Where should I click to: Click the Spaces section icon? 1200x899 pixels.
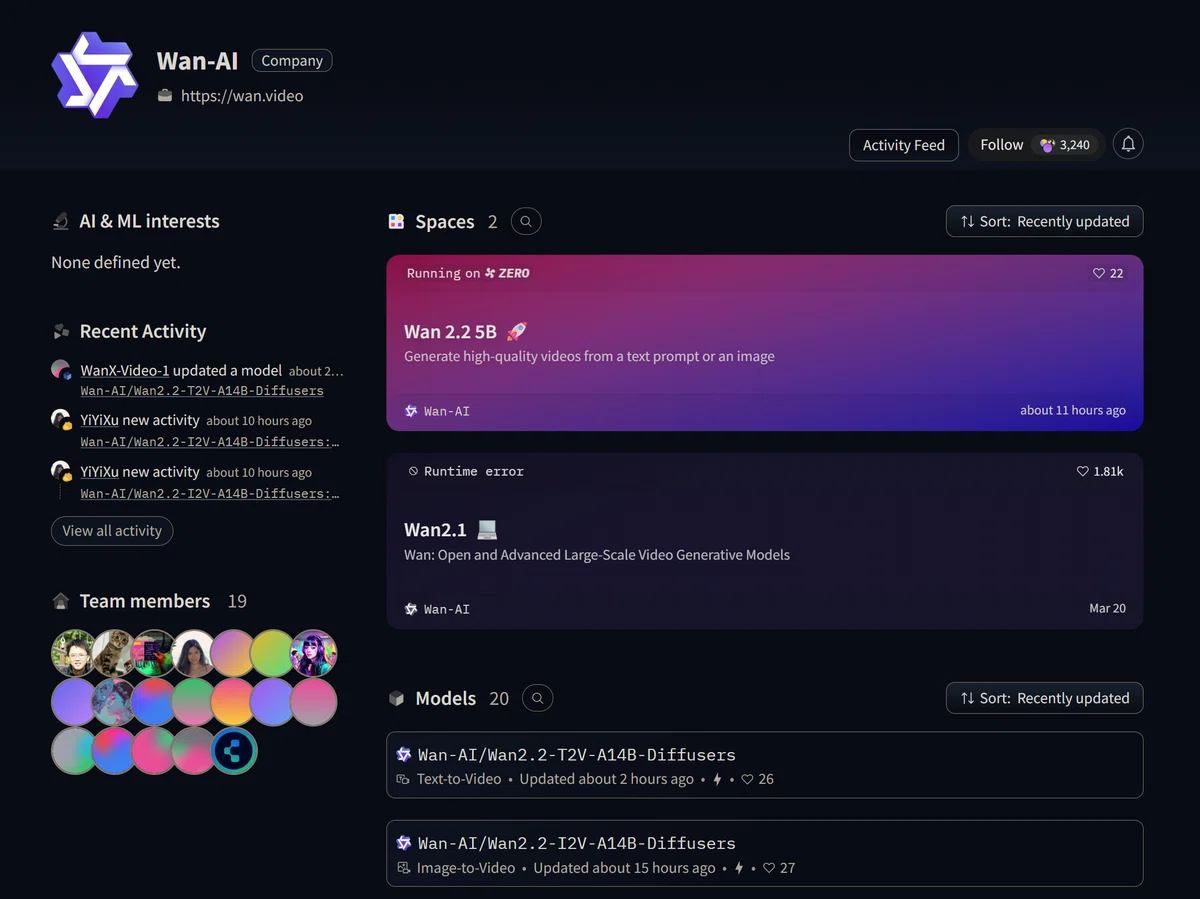396,221
